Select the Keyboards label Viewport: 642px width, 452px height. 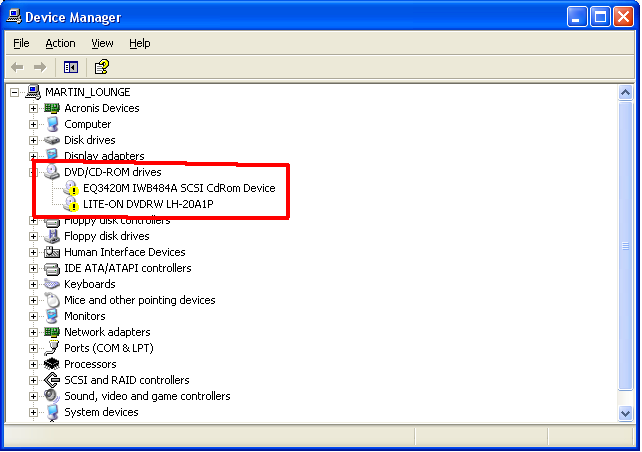tap(90, 284)
